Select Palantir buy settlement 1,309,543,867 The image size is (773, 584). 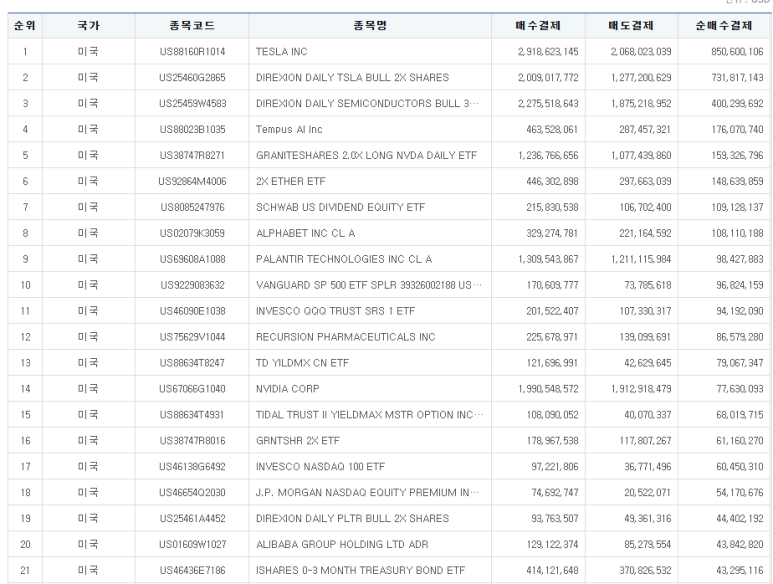coord(548,259)
